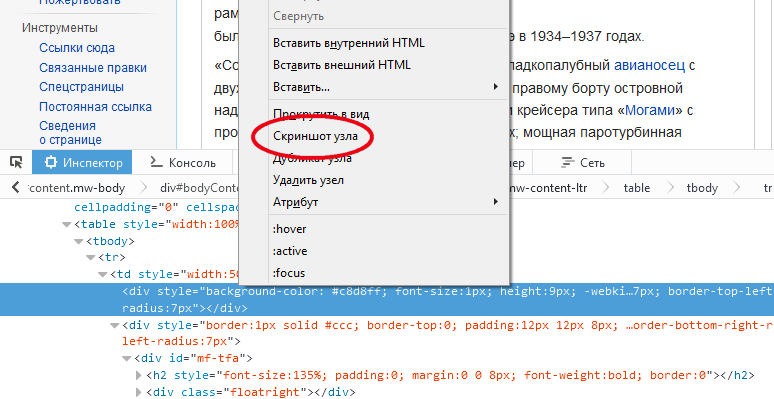Follow the авианосец link
The width and height of the screenshot is (774, 399).
[x=649, y=65]
